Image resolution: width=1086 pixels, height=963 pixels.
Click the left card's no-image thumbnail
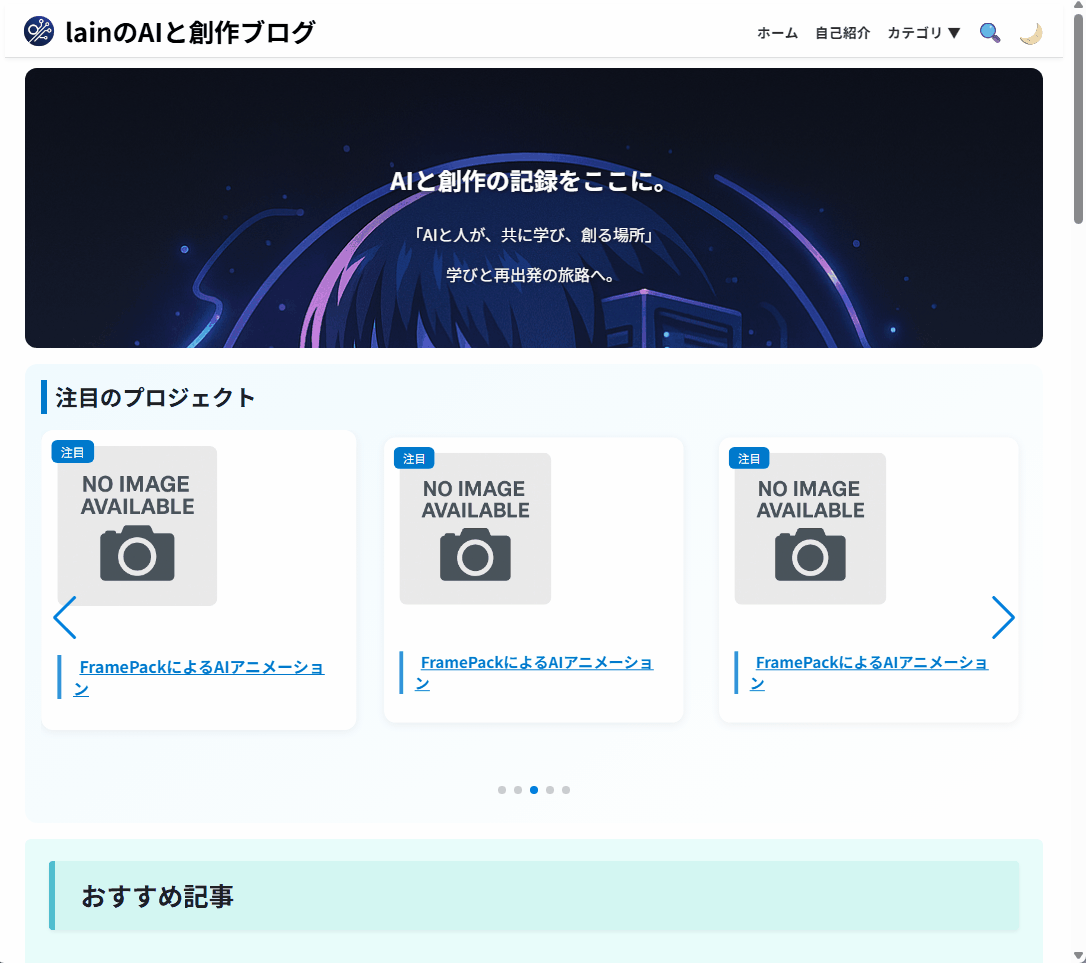pos(137,526)
